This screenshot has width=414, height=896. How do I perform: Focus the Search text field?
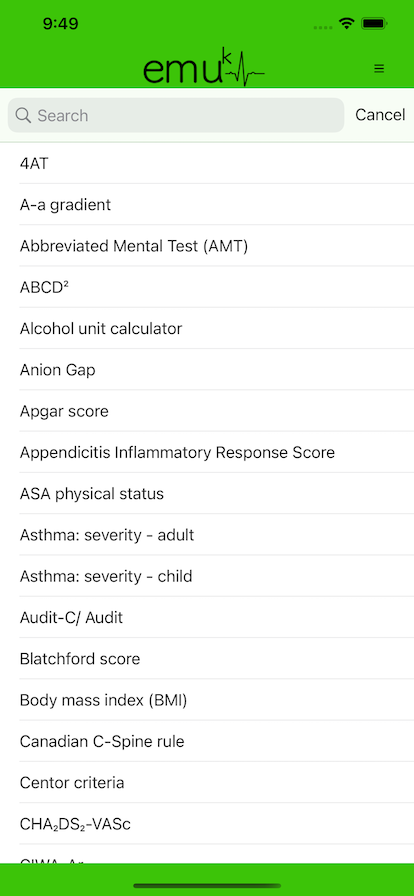click(176, 115)
